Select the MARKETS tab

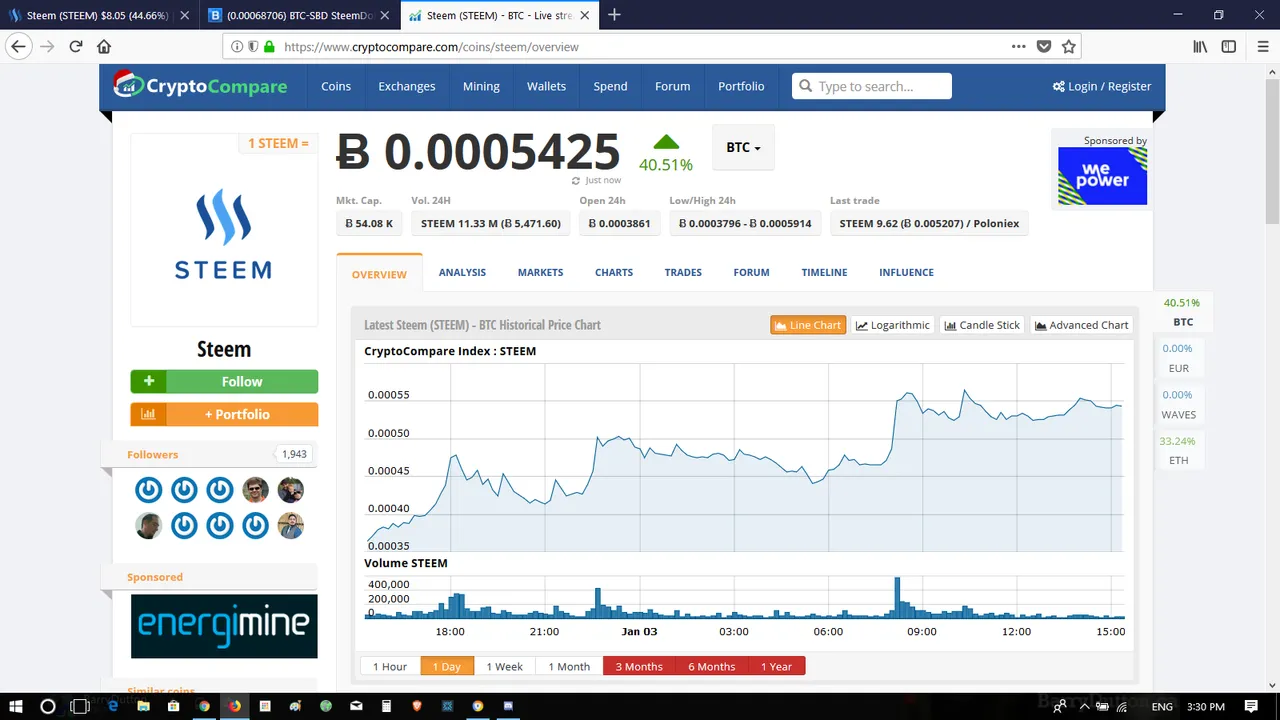(x=540, y=272)
